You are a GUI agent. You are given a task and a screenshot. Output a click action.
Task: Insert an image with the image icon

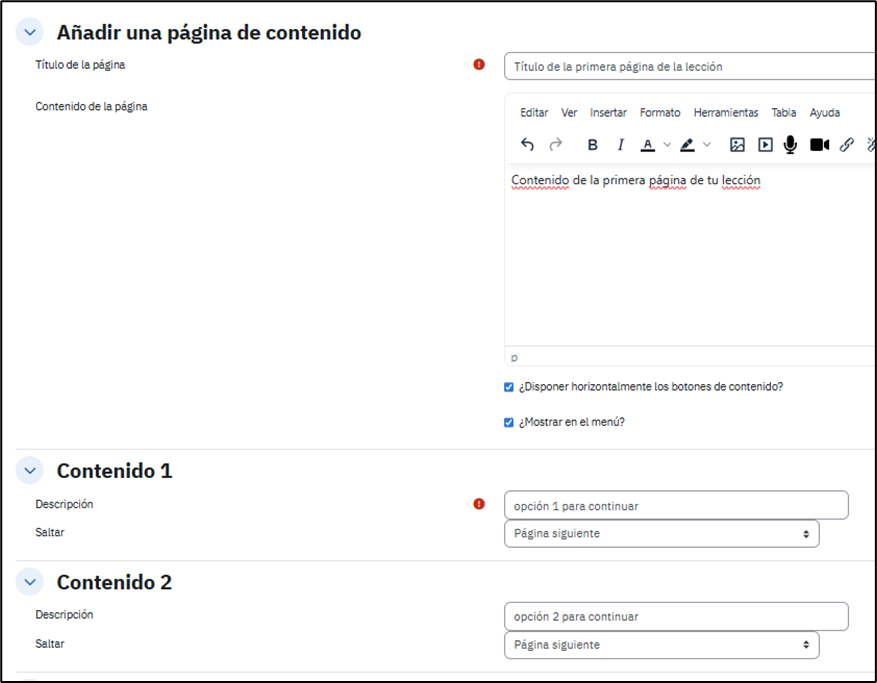737,145
